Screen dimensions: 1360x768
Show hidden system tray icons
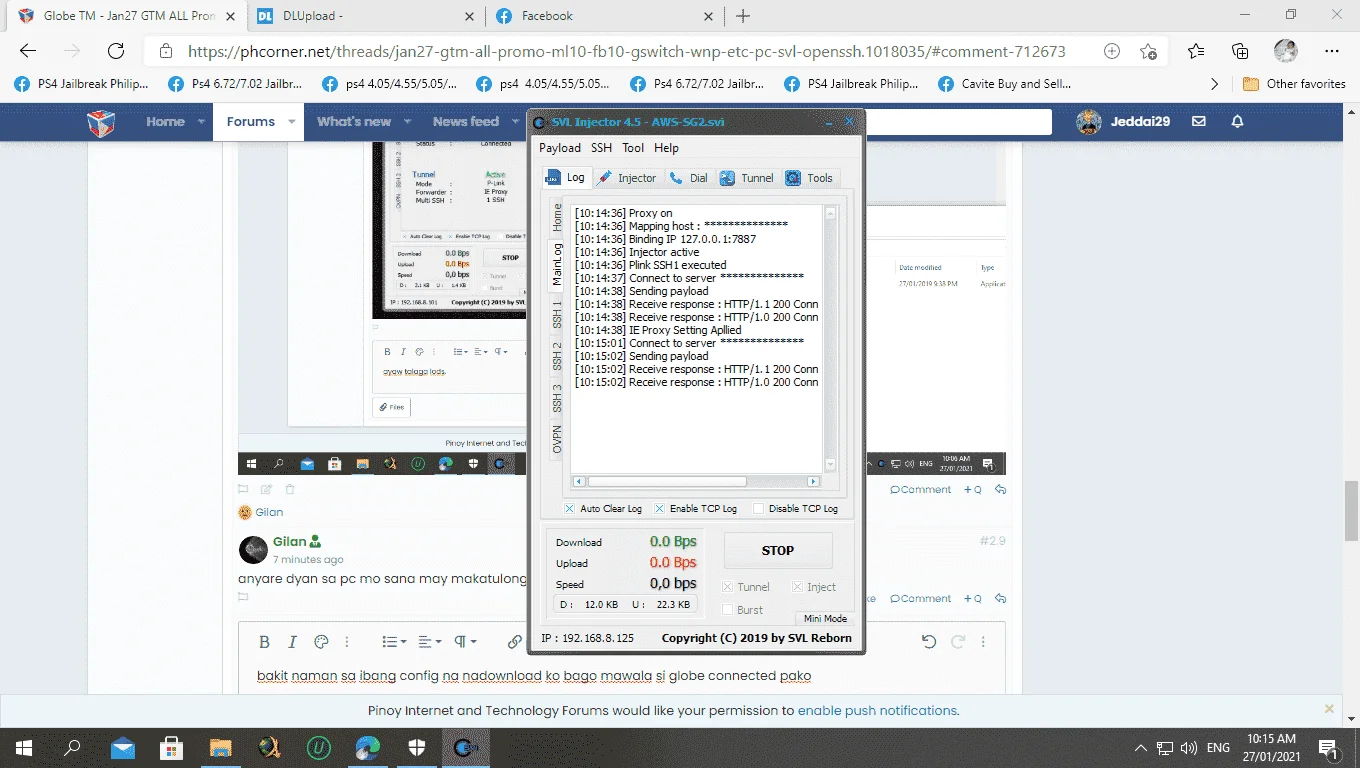(x=1140, y=747)
